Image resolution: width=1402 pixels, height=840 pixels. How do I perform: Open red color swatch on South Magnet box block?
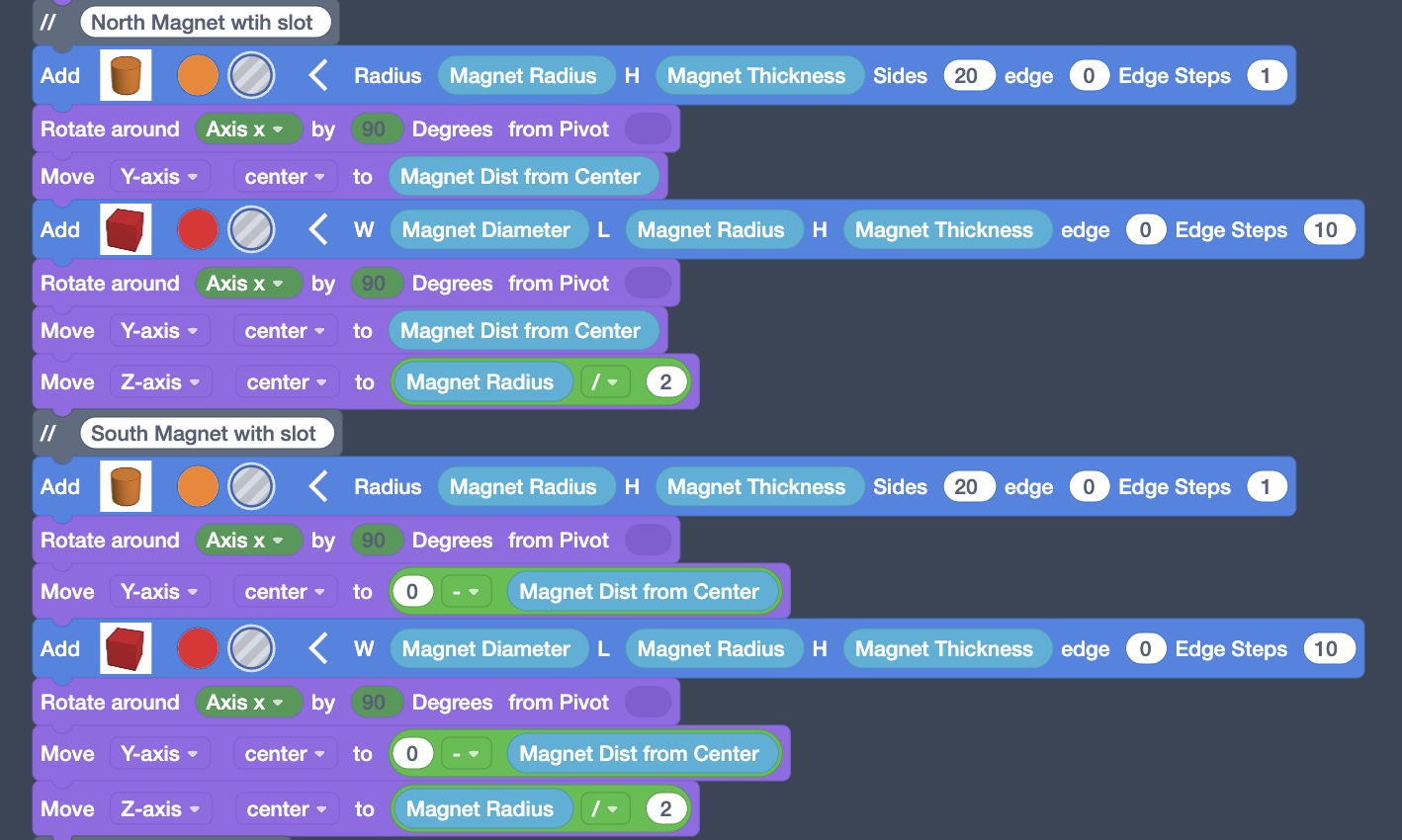click(198, 648)
